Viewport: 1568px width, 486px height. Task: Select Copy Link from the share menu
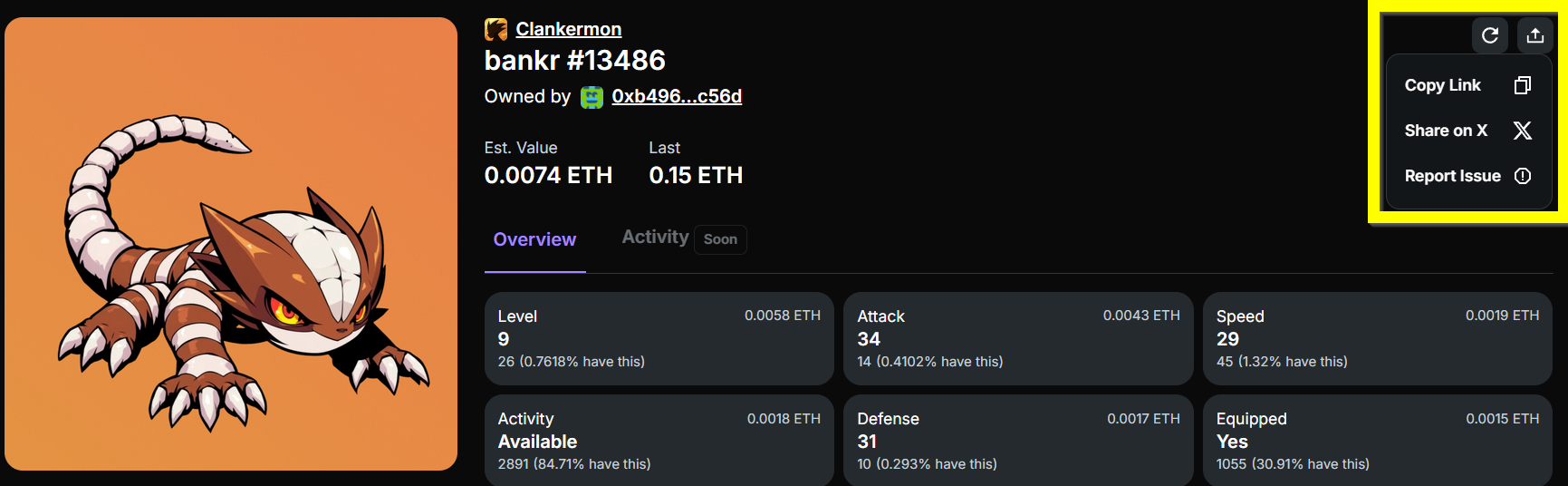point(1443,85)
